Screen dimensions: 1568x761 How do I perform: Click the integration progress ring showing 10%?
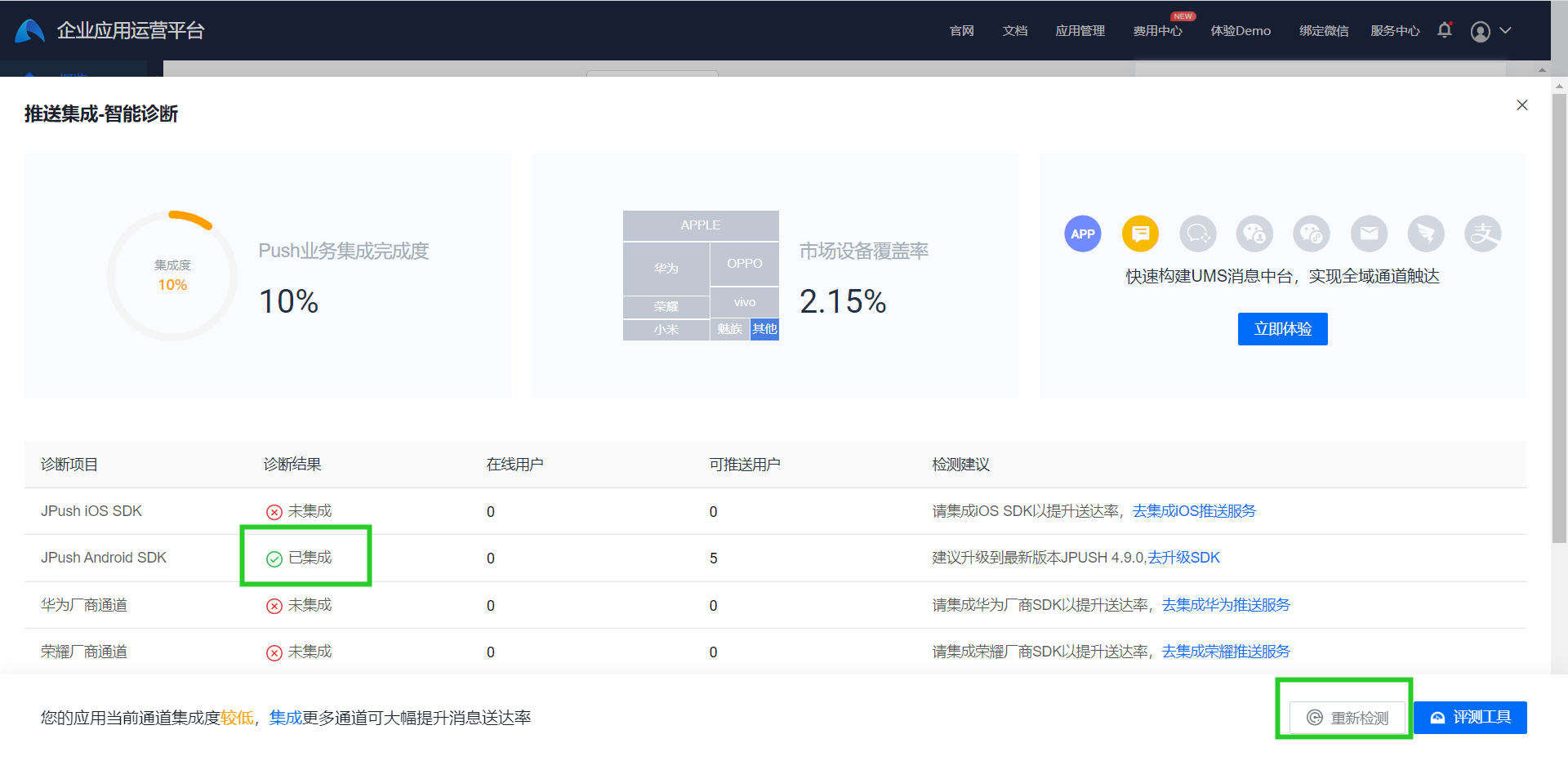click(172, 276)
